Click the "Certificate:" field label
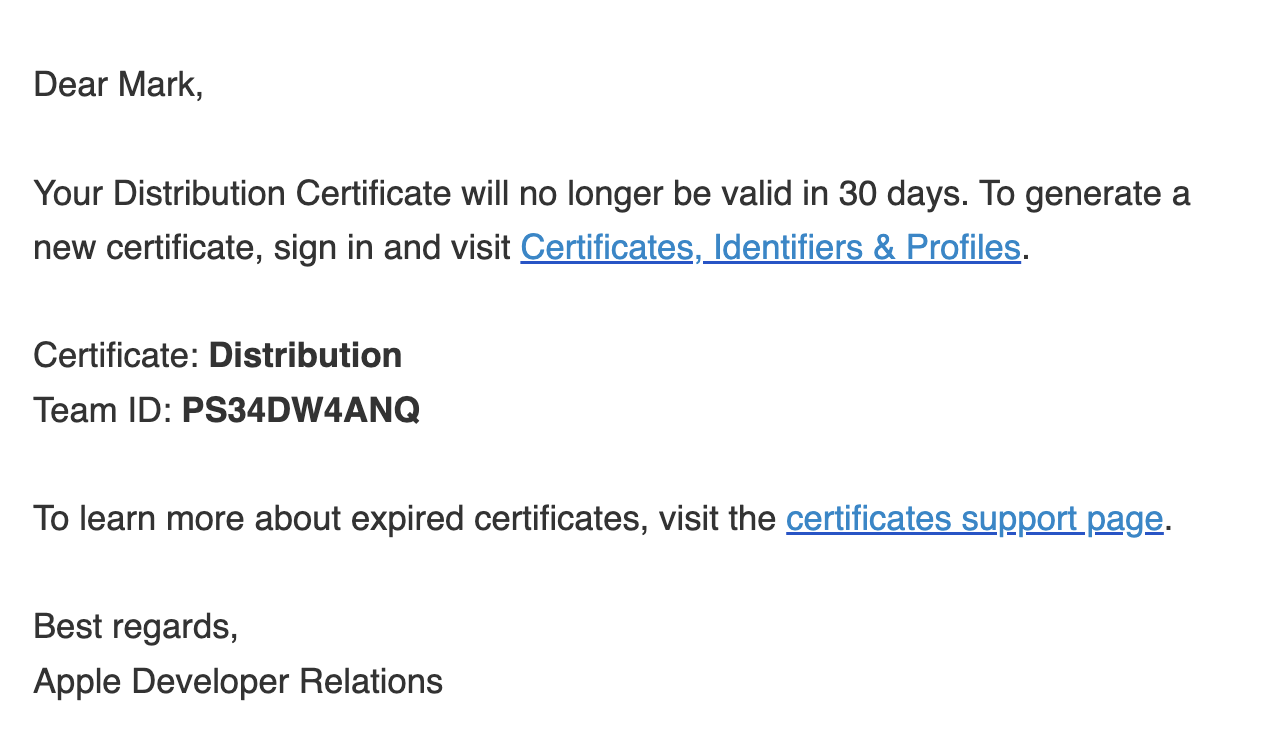This screenshot has width=1286, height=734. [x=116, y=355]
